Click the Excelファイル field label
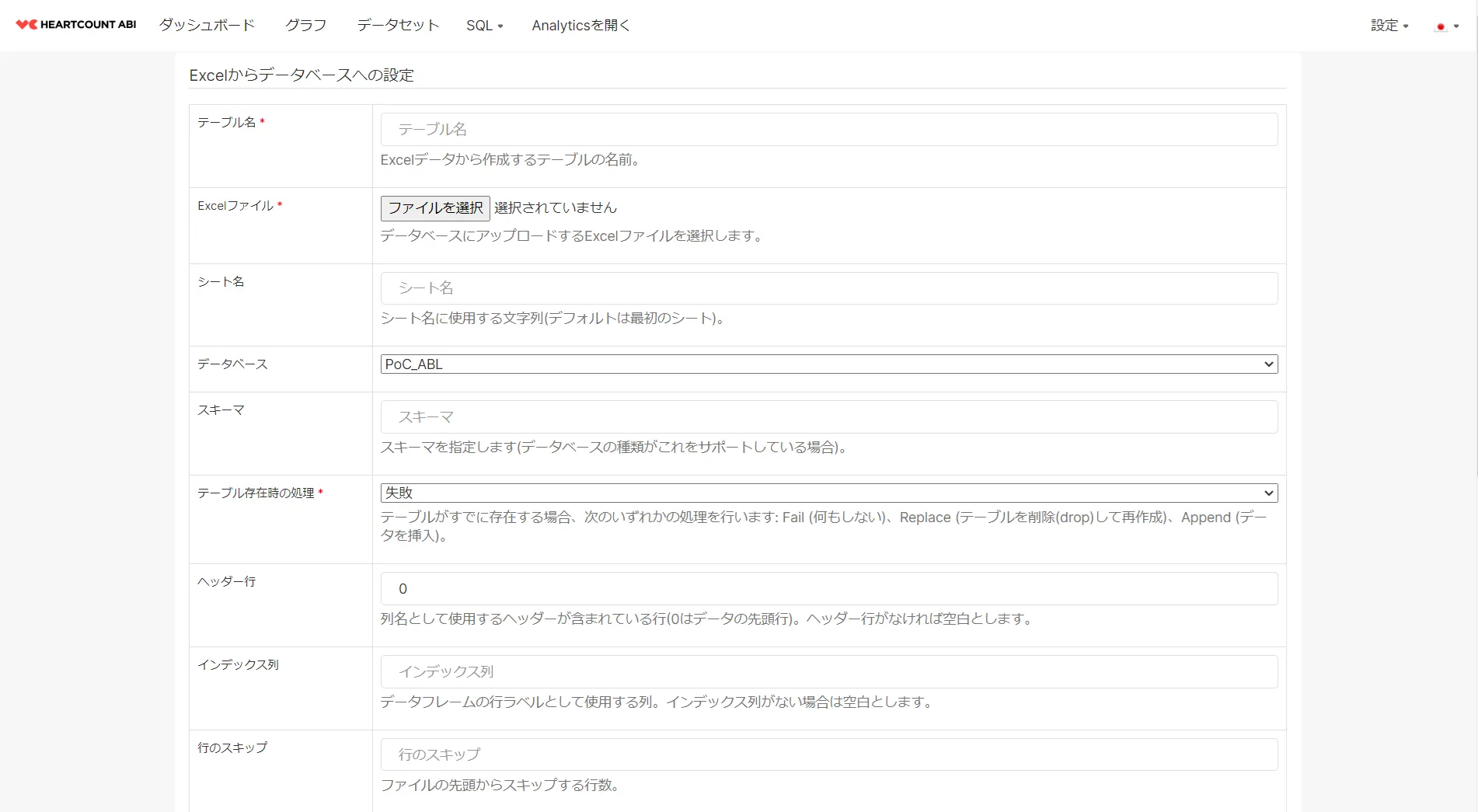This screenshot has height=812, width=1478. [x=235, y=205]
